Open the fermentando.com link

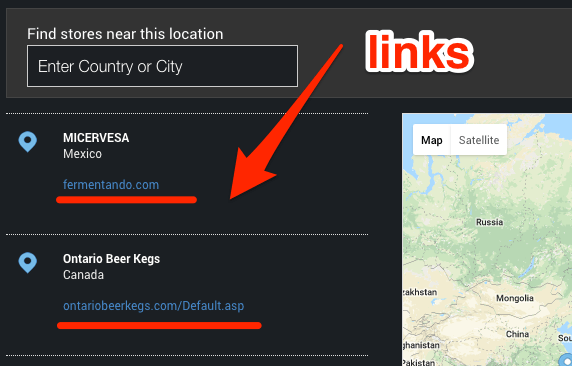(111, 185)
